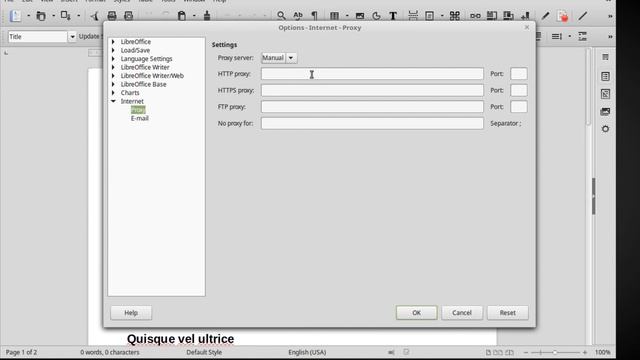Click the Reset button
The height and width of the screenshot is (360, 640).
[x=508, y=313]
